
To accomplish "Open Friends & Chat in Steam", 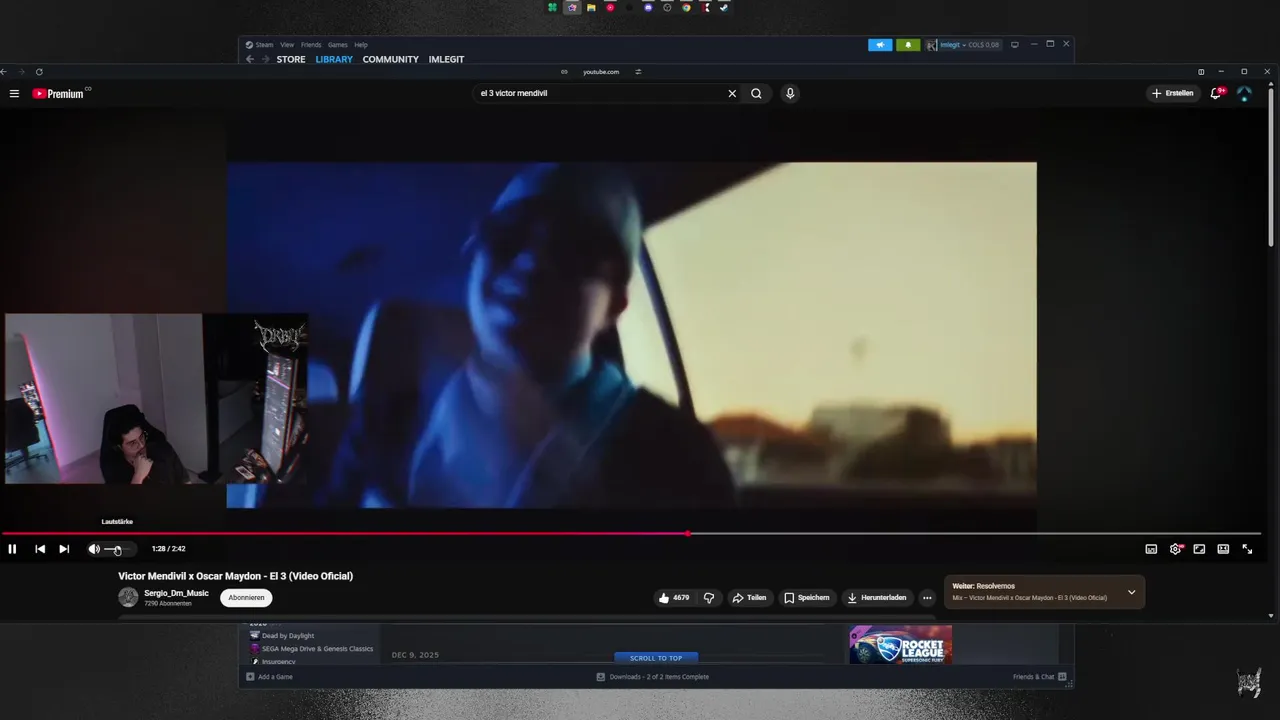I will pos(1040,677).
